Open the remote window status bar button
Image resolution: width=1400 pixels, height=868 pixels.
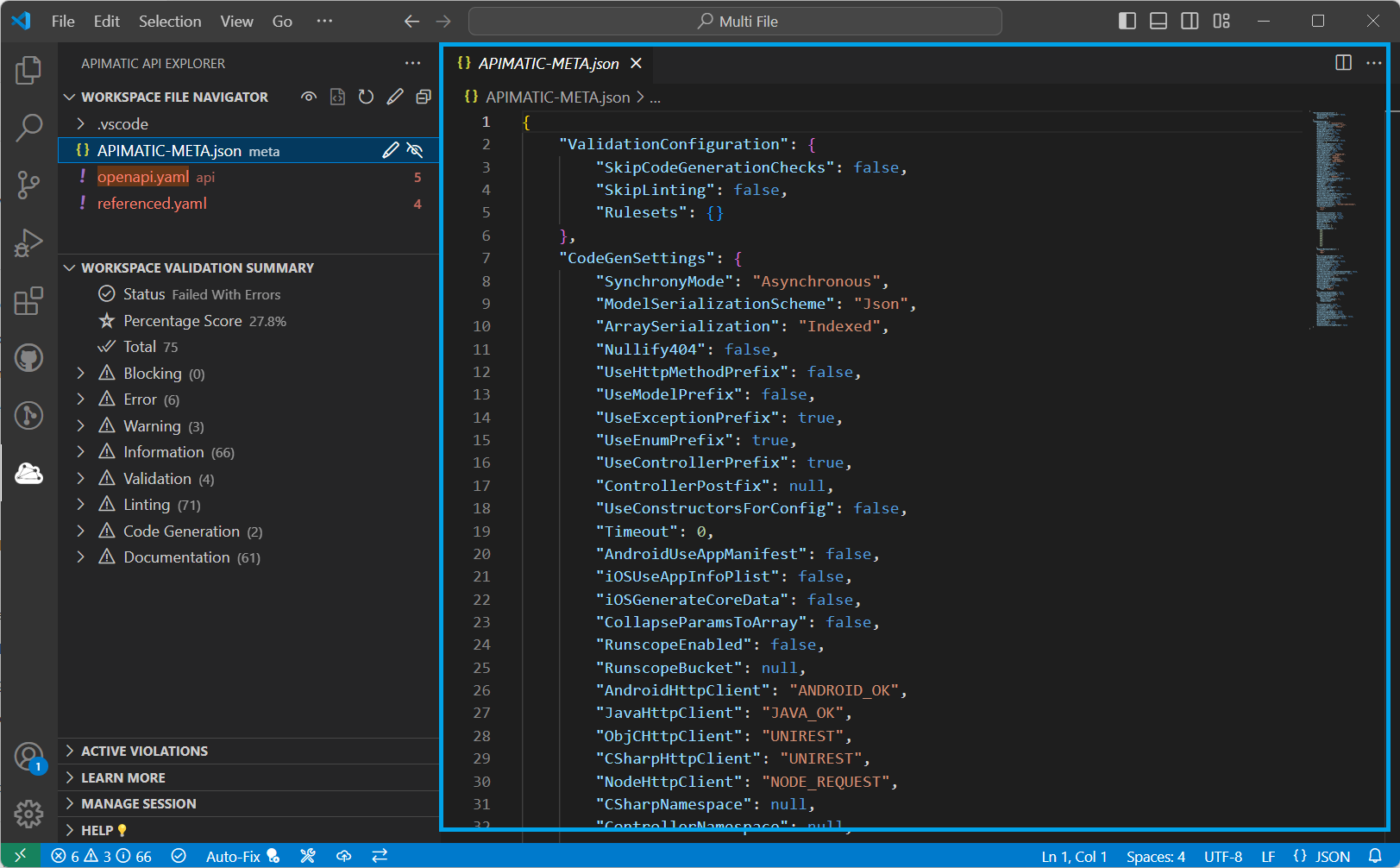click(x=21, y=856)
